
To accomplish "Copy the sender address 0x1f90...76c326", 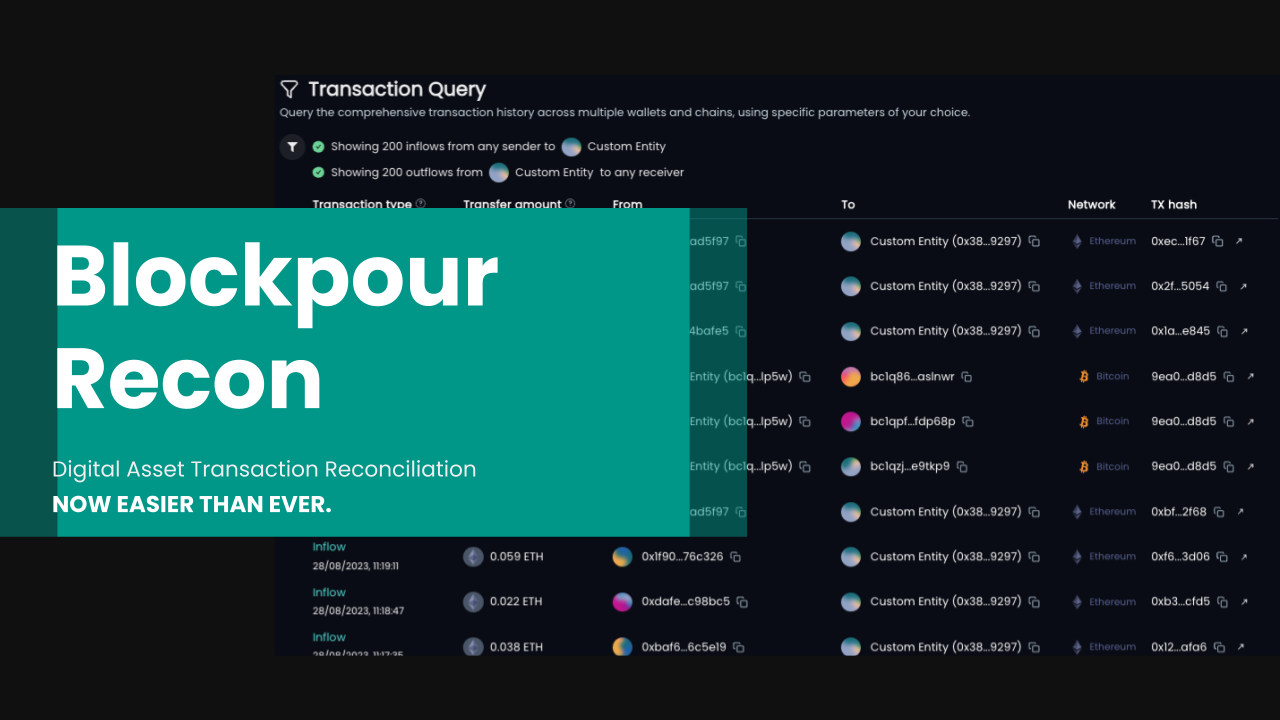I will (736, 557).
